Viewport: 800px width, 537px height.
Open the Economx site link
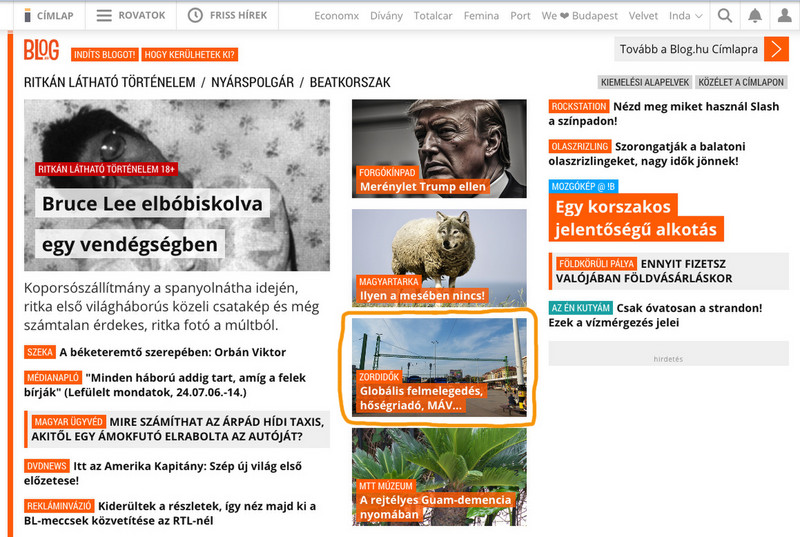click(336, 16)
